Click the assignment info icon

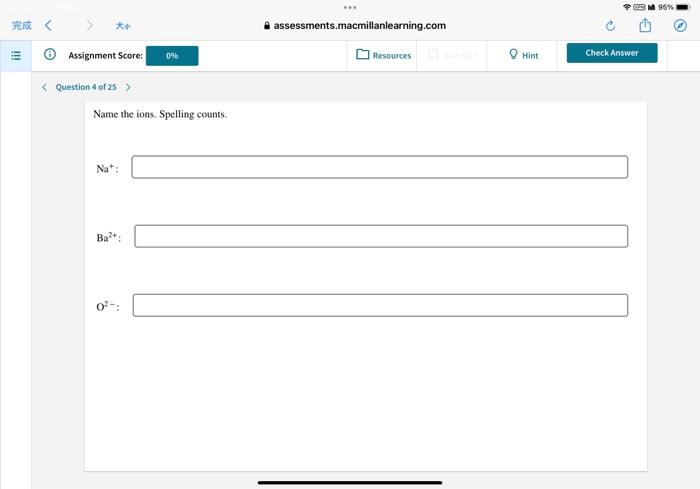click(50, 54)
